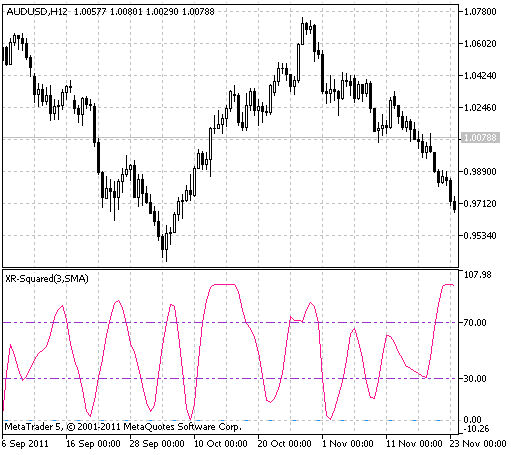Select the 0.95340 price scale label

(x=480, y=236)
